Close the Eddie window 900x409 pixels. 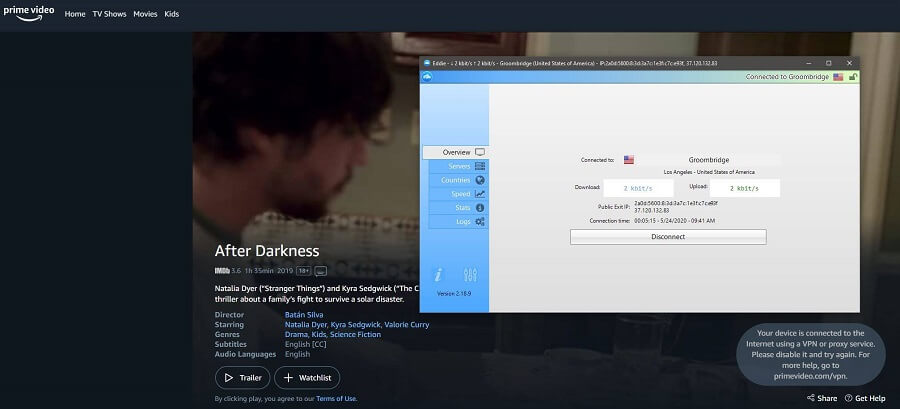(849, 63)
